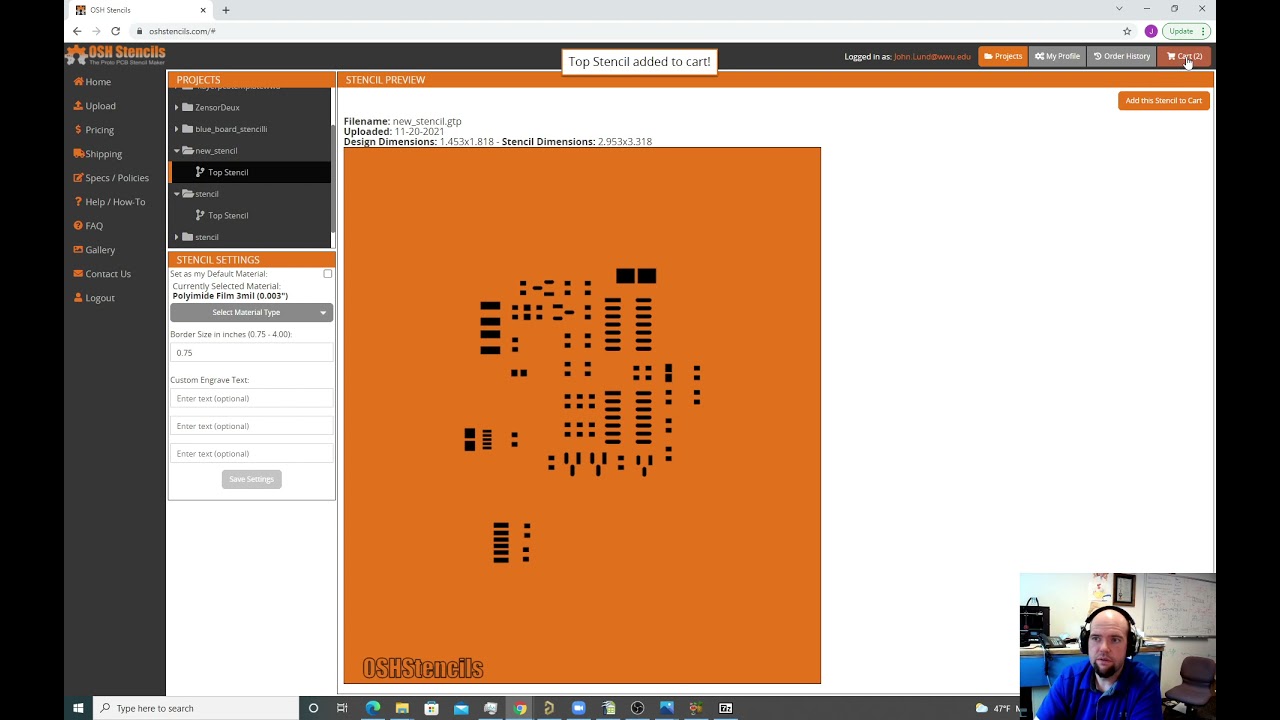Select Top Stencil under new_stencil
1280x720 pixels.
click(x=228, y=172)
